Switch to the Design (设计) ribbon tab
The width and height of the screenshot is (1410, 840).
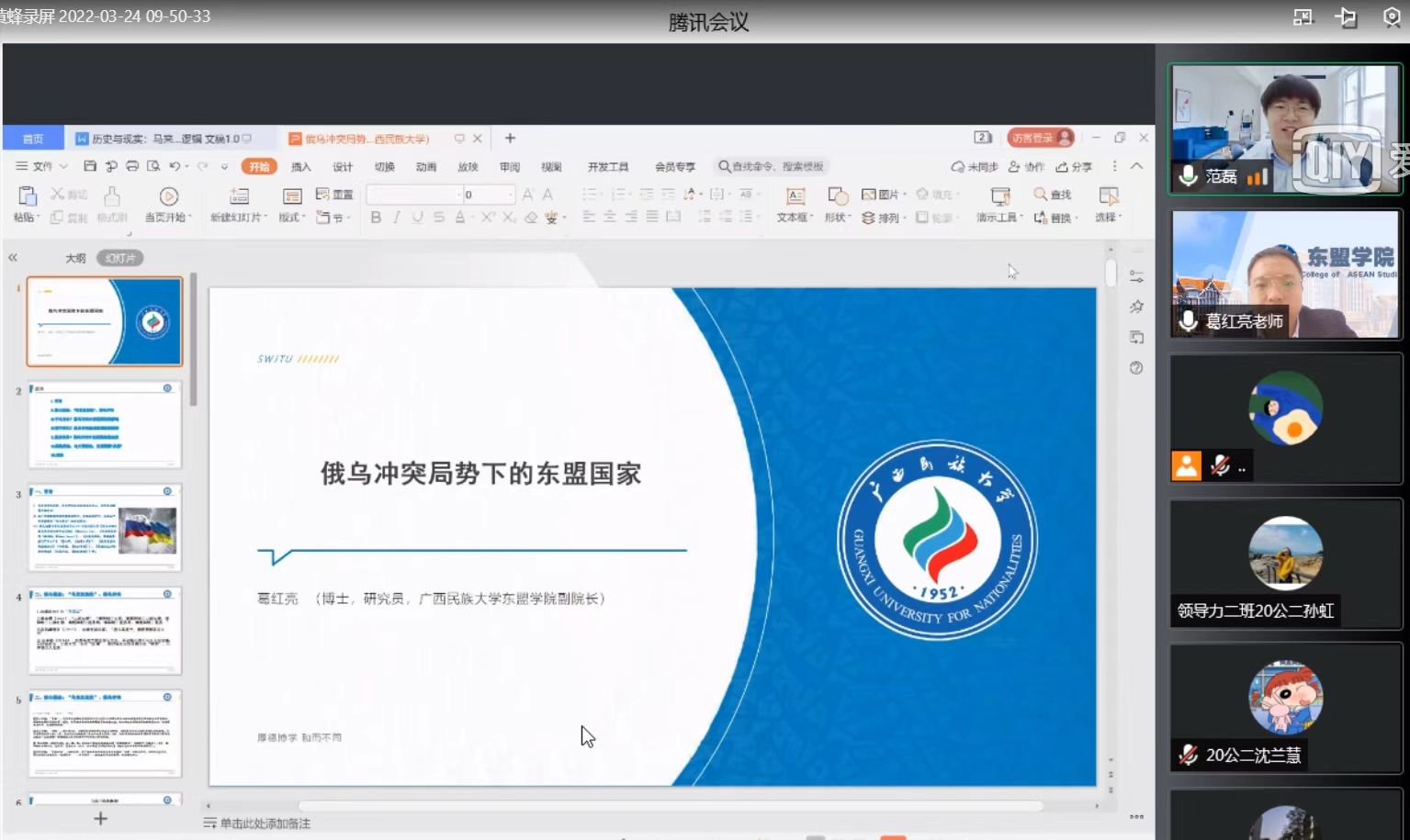coord(343,167)
